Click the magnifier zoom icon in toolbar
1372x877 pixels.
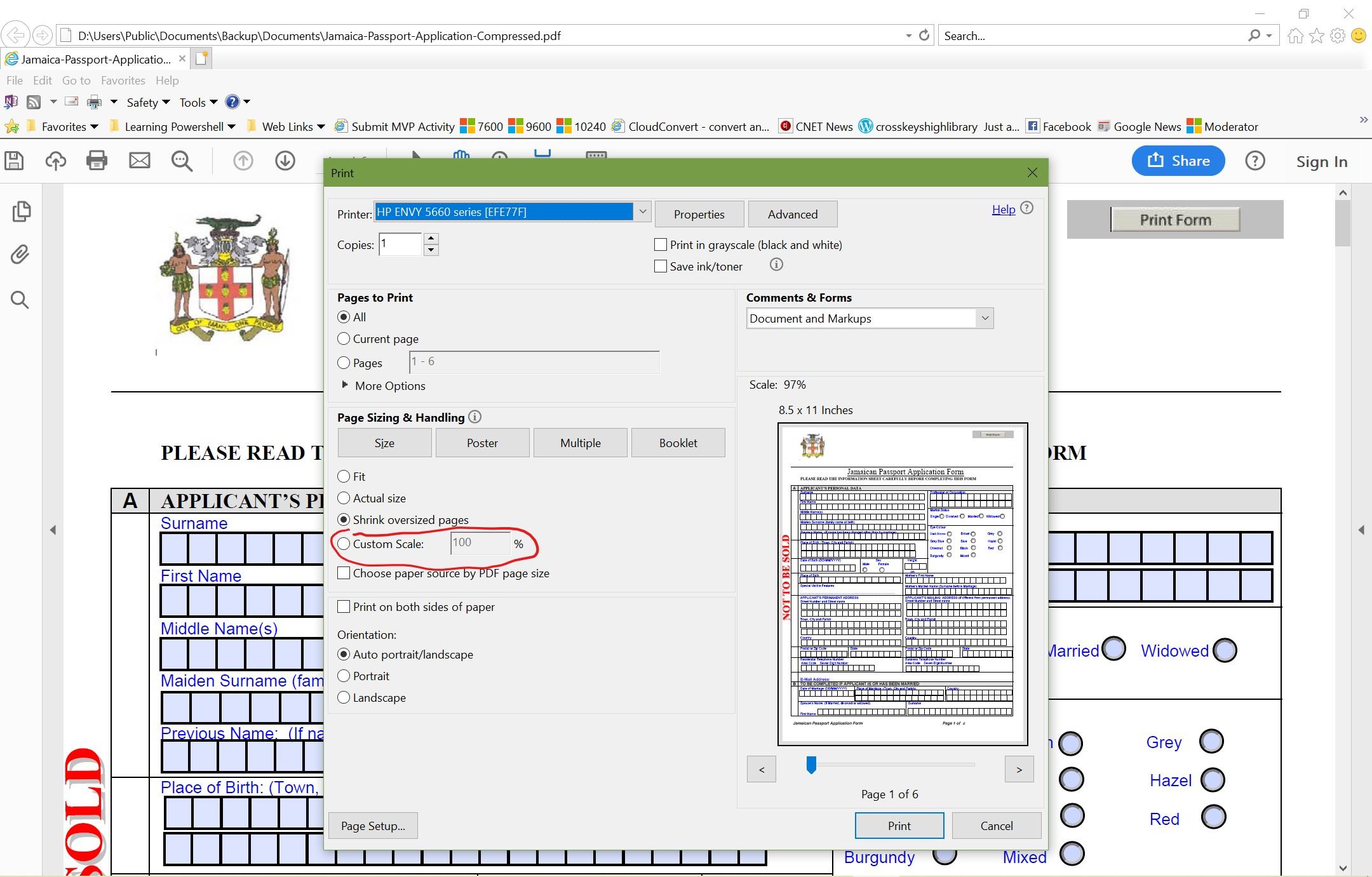[182, 161]
